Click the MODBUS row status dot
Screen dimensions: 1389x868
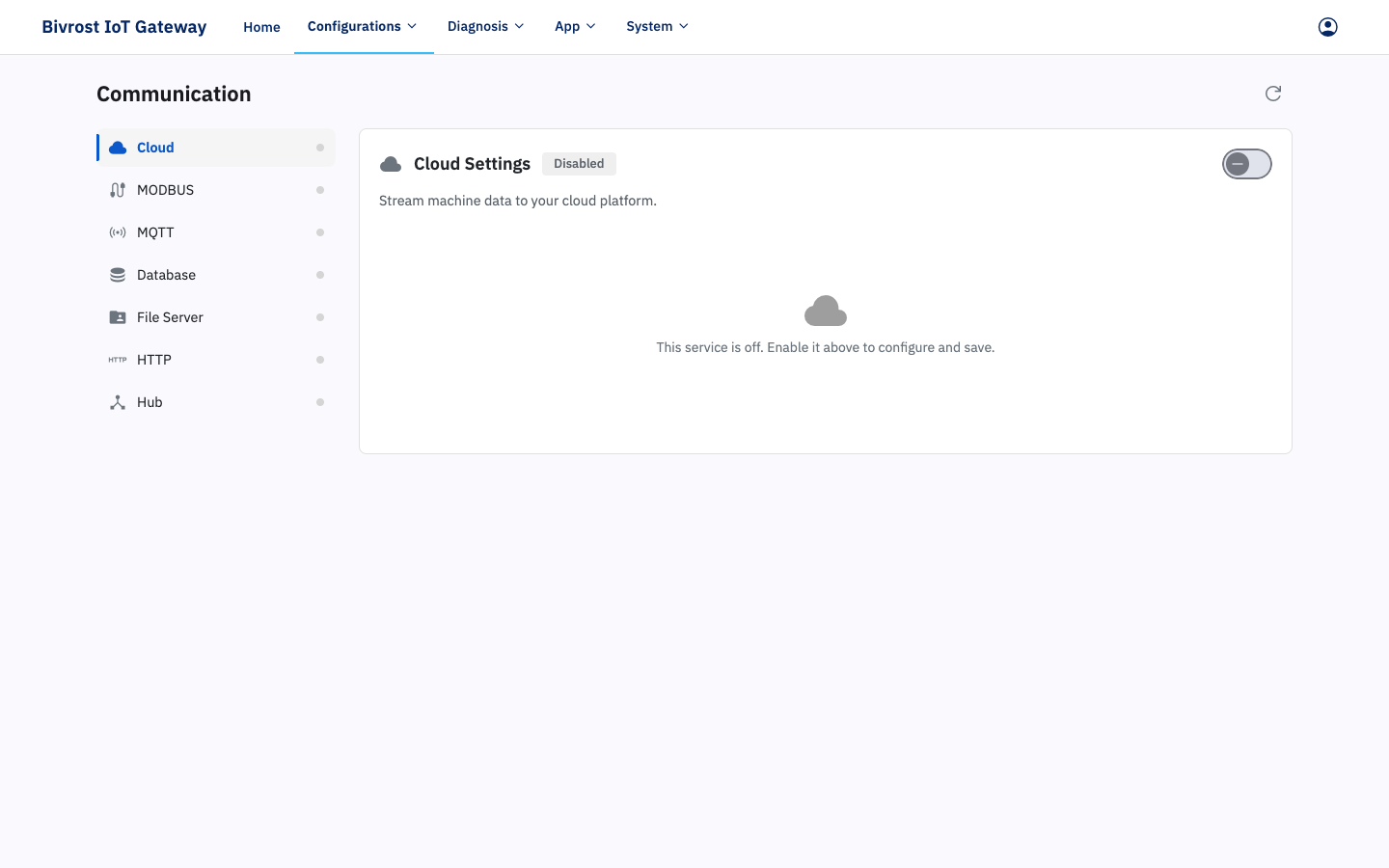pos(320,190)
